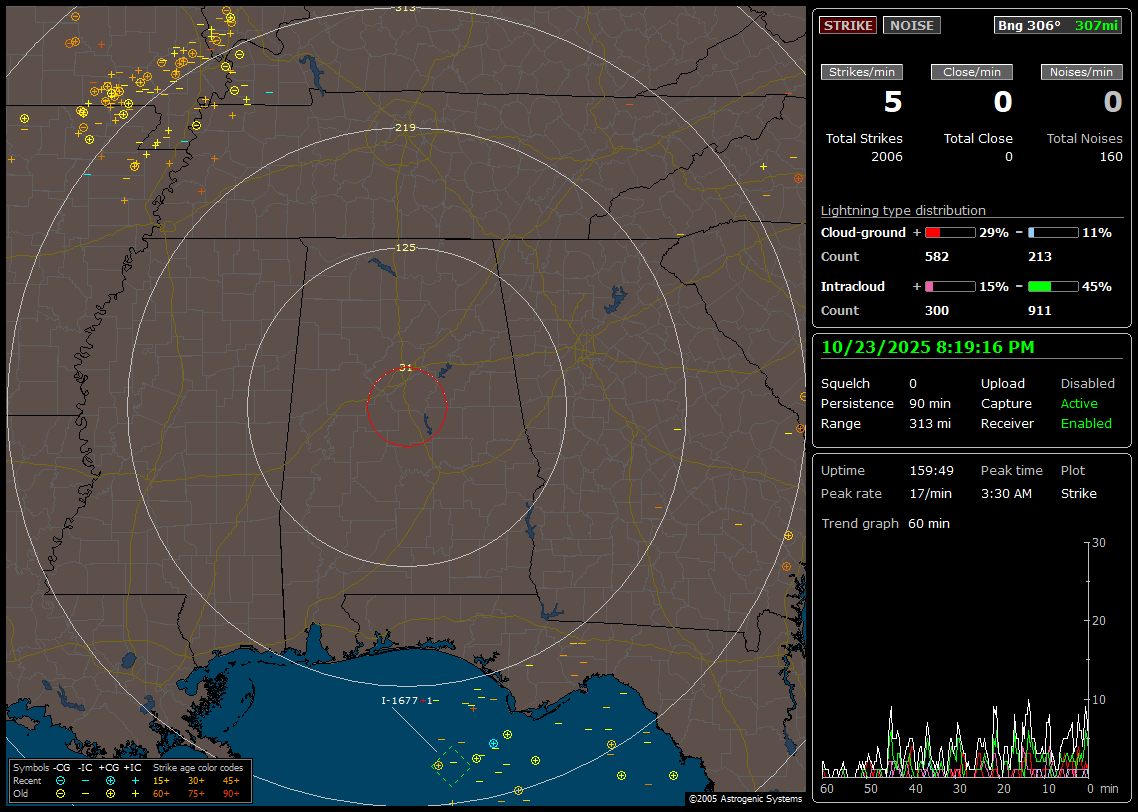Toggle the STRIKE indicator button
Viewport: 1138px width, 812px height.
point(847,25)
